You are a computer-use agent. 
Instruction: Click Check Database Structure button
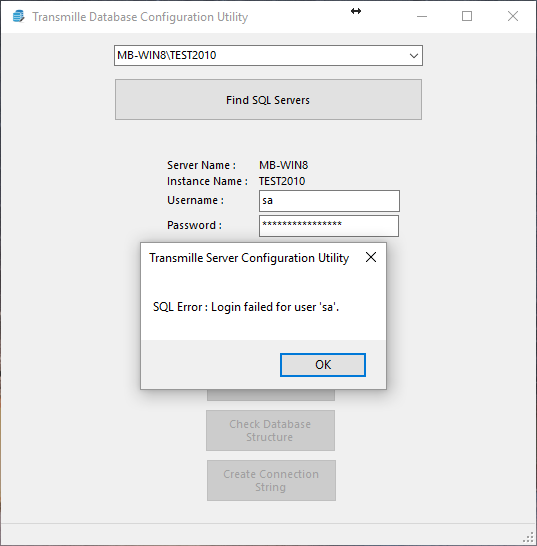coord(270,430)
